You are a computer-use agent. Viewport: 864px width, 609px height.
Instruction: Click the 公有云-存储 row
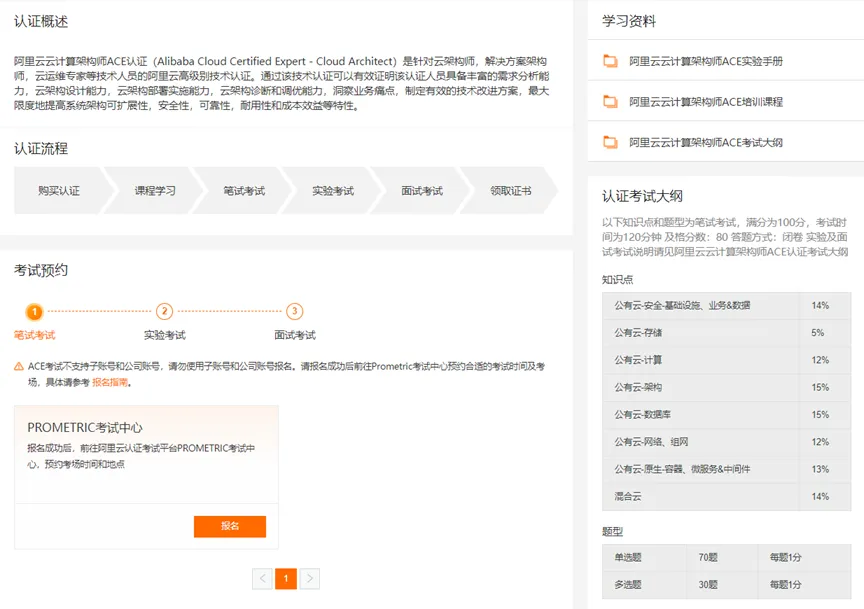point(727,333)
